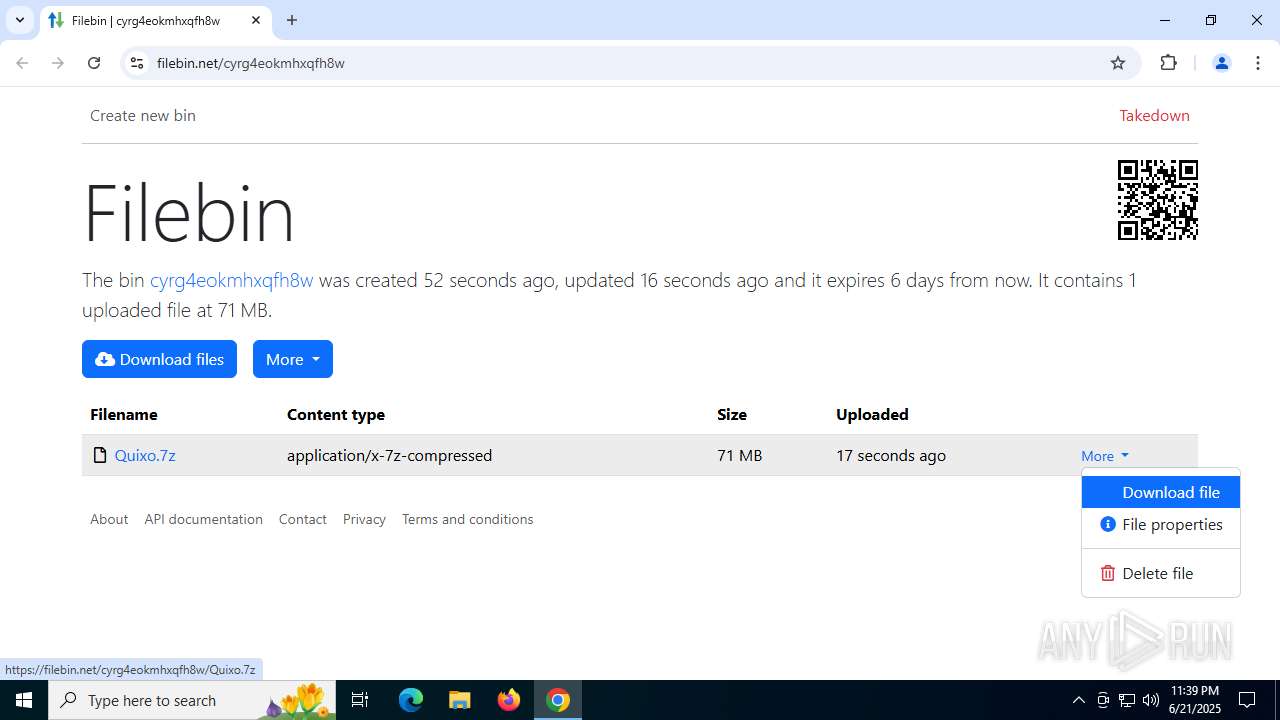Open the volume speaker tray icon
The image size is (1280, 720).
(1151, 700)
